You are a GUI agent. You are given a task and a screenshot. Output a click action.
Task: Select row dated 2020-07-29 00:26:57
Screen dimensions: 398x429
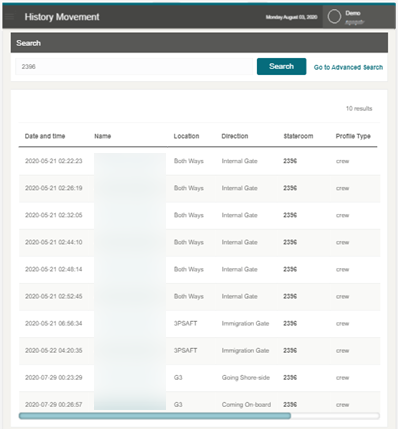click(199, 403)
